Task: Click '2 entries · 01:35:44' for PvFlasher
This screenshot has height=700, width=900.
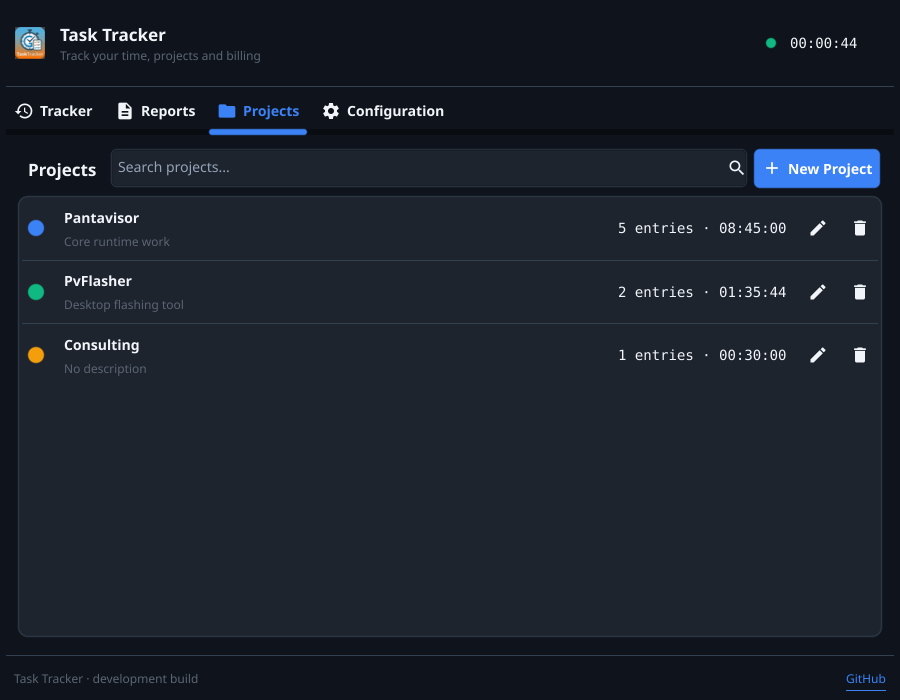Action: [x=702, y=292]
